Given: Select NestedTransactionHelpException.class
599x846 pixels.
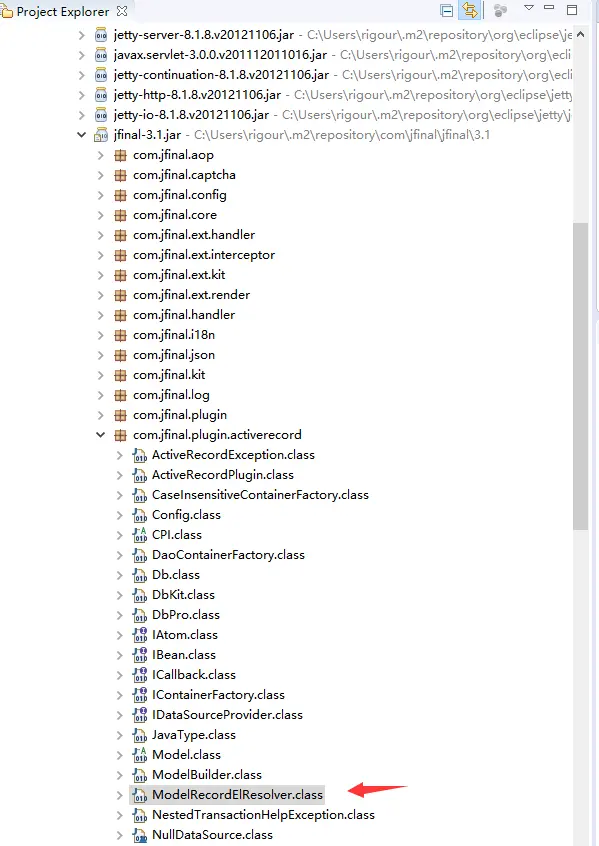Looking at the screenshot, I should tap(263, 815).
